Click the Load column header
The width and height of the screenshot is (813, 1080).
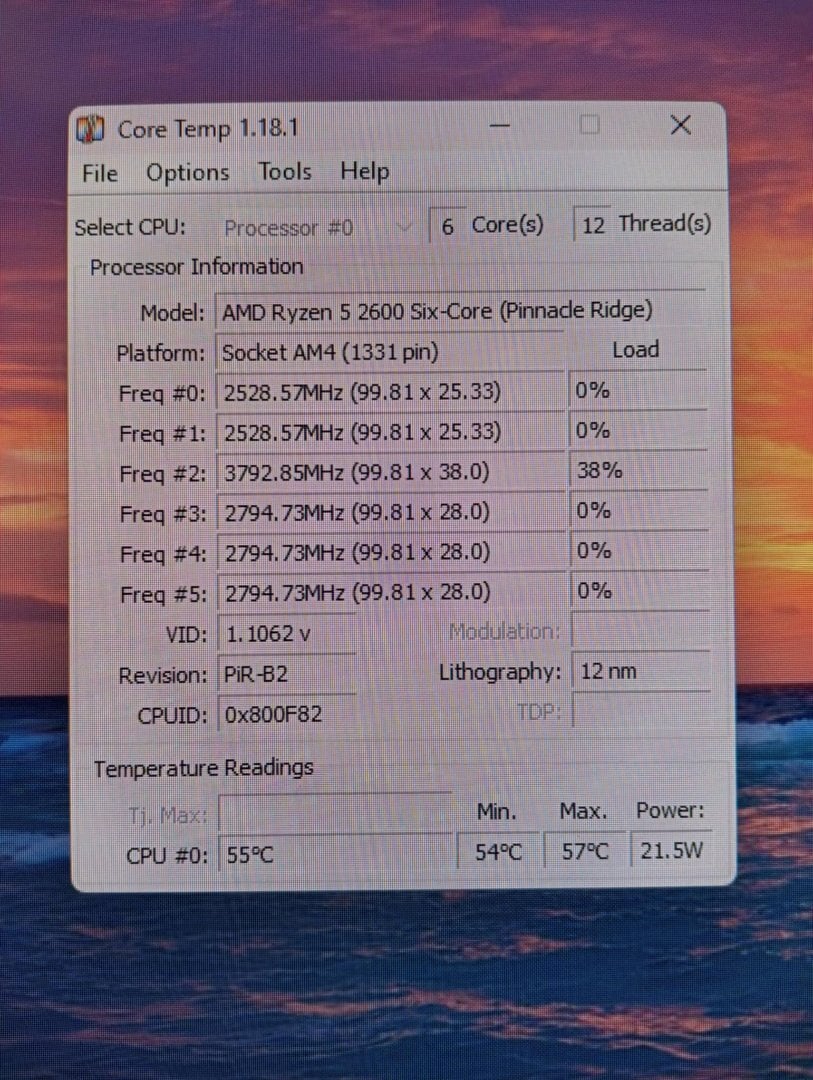[x=635, y=350]
